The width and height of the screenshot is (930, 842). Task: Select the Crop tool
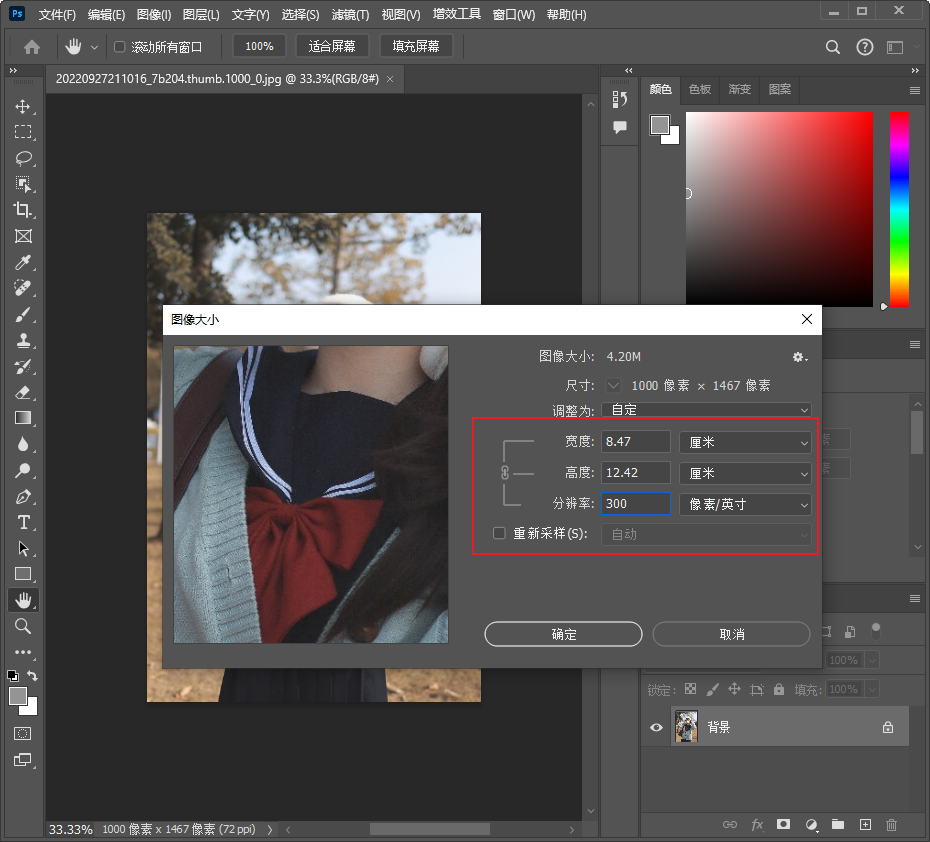22,210
